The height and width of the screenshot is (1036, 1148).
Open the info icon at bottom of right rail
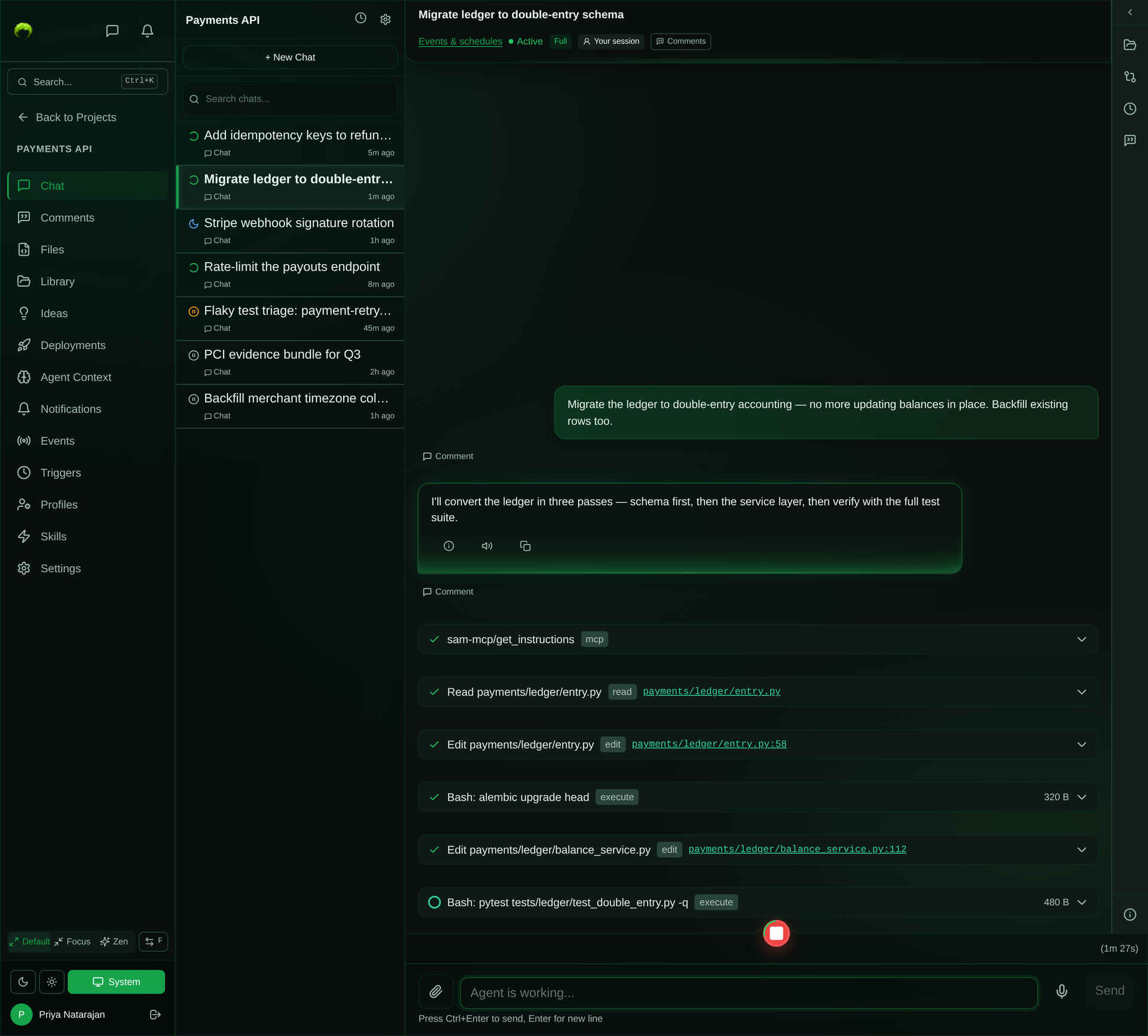tap(1129, 914)
